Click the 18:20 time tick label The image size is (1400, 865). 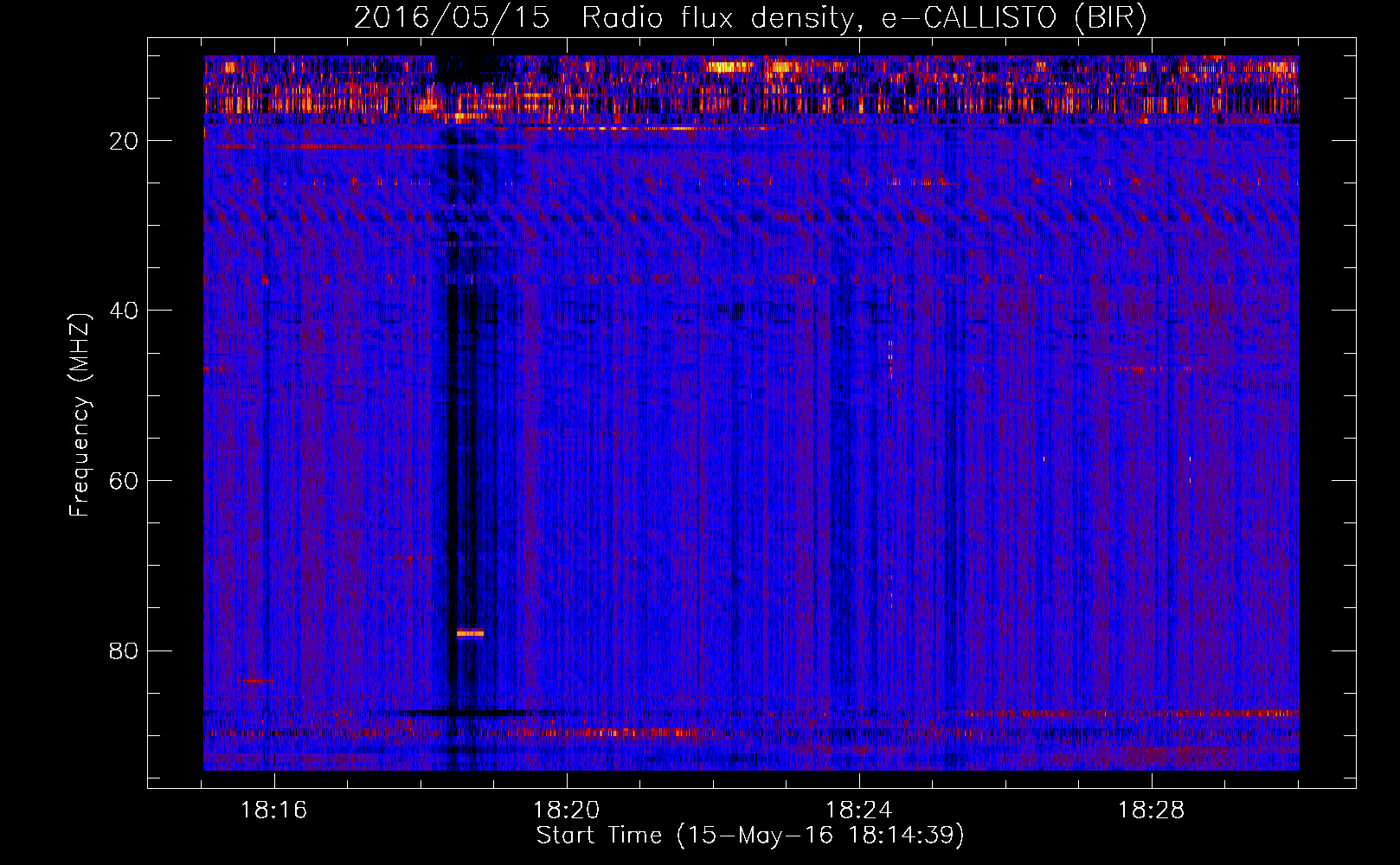pos(566,811)
